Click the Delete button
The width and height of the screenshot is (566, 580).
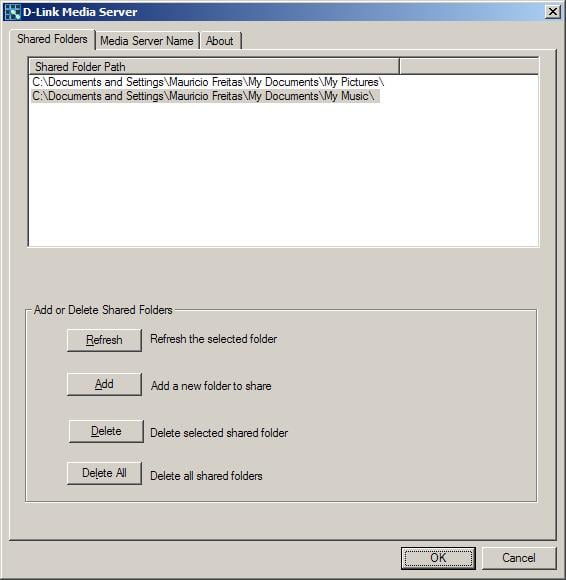pos(106,431)
